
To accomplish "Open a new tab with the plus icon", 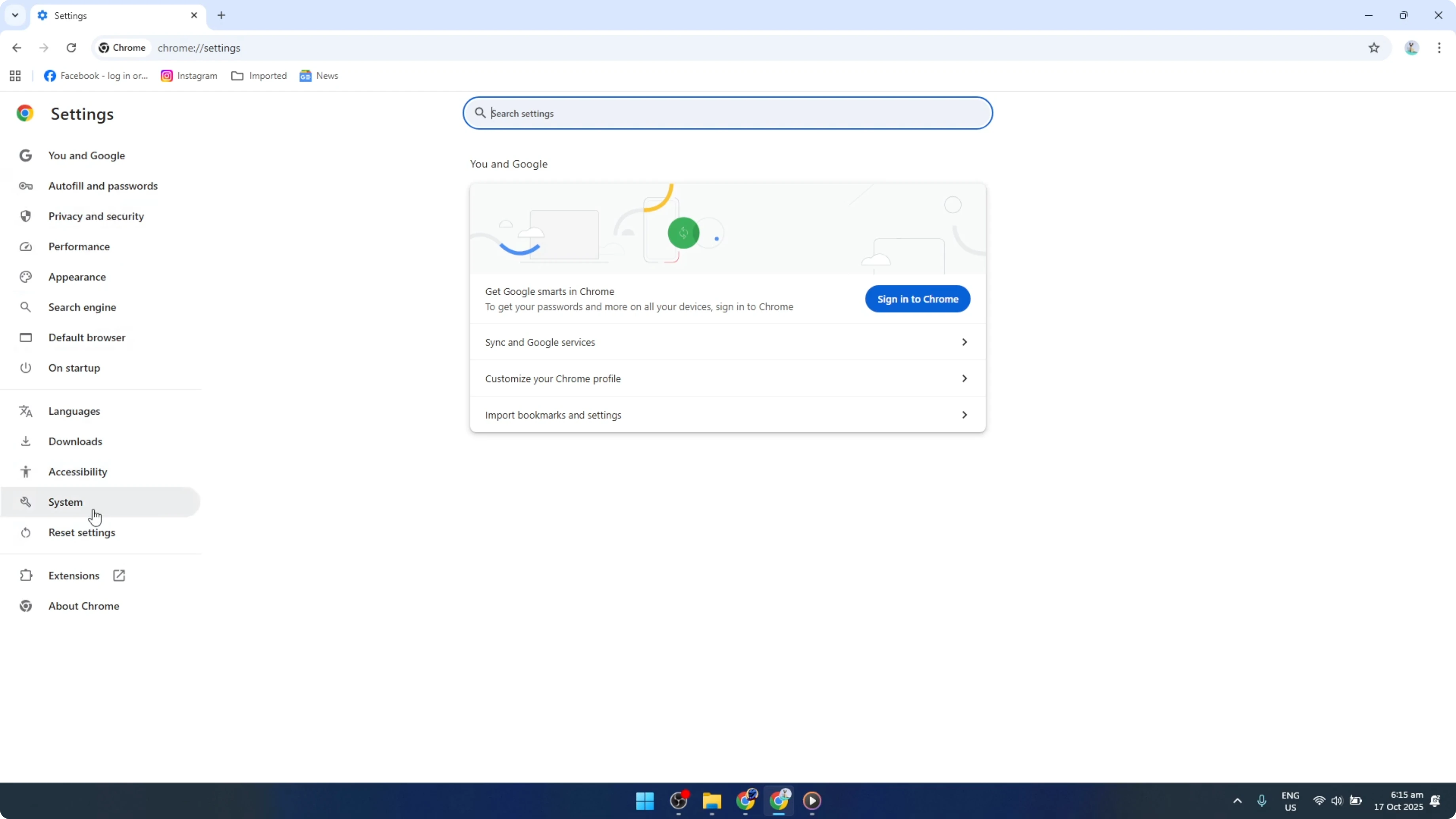I will 221,15.
